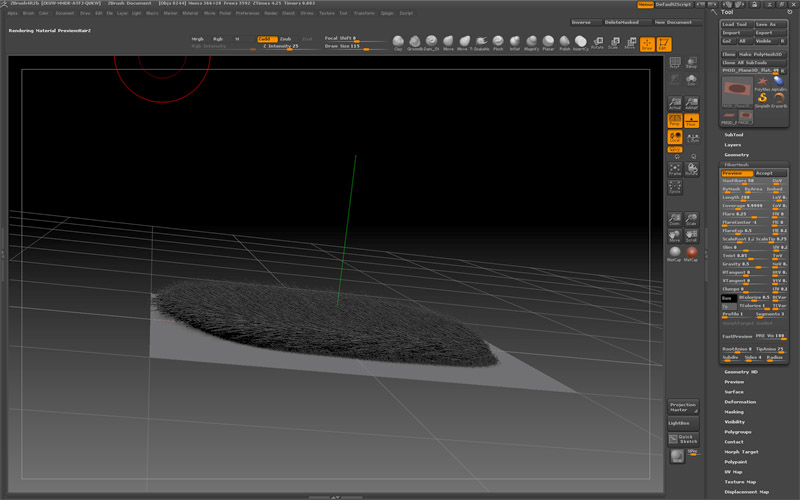This screenshot has height=500, width=800.
Task: Select the Polish brush
Action: (565, 43)
